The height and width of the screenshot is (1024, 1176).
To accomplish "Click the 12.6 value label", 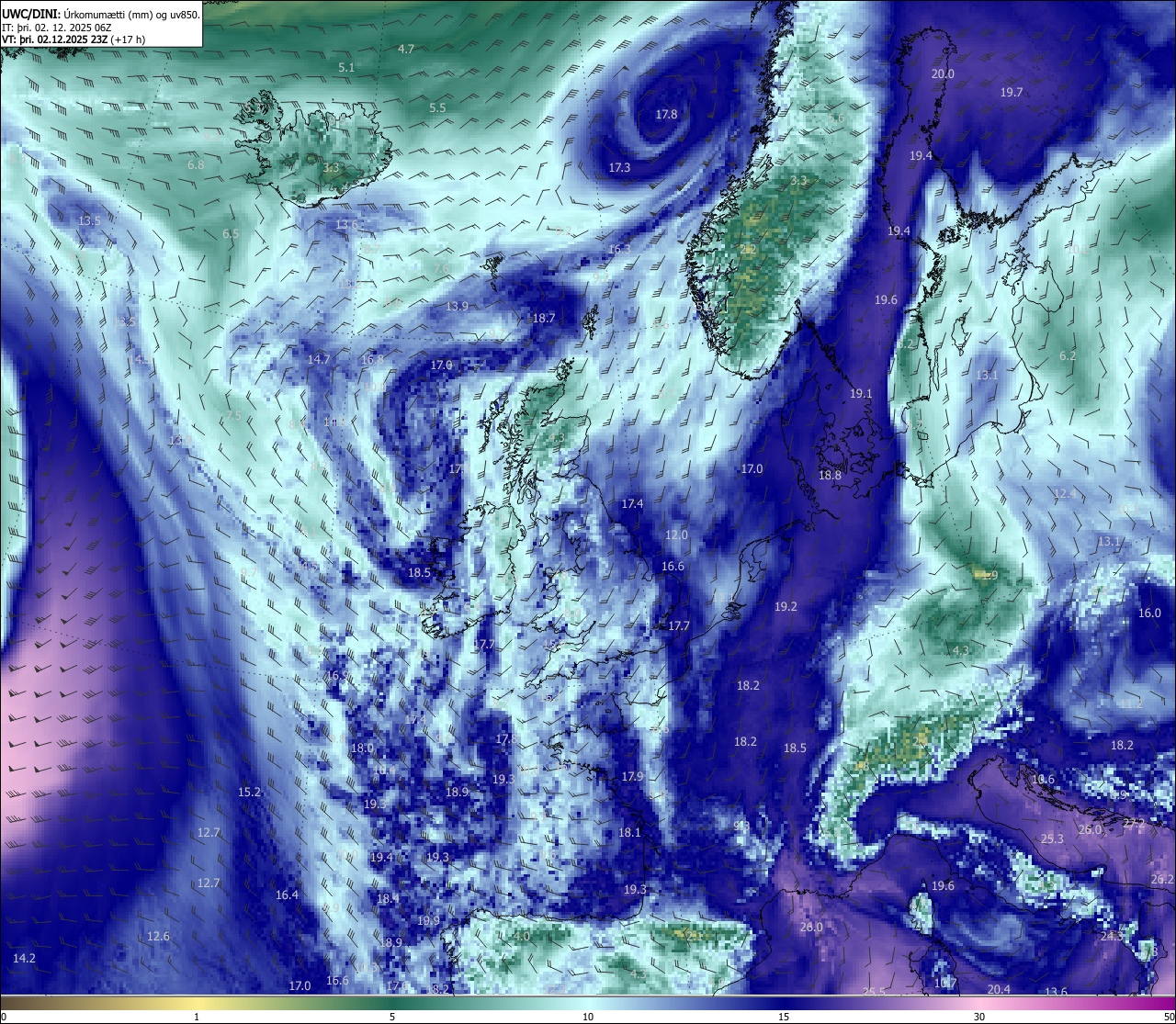I will 158,937.
